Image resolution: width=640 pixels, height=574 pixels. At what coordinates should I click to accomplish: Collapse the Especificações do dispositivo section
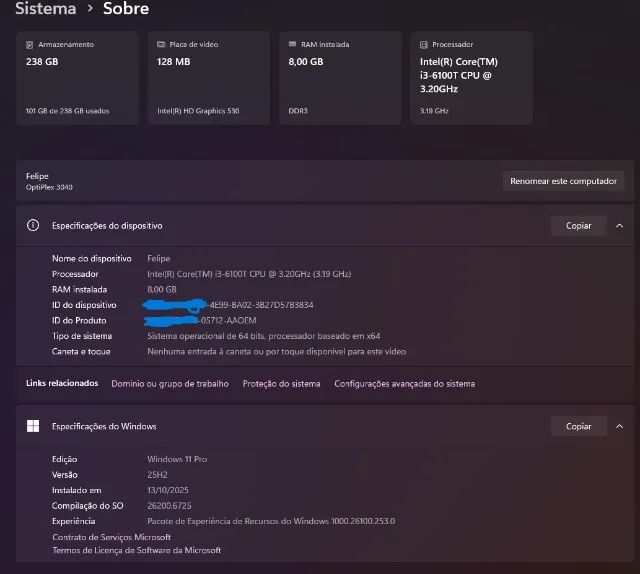[x=619, y=226]
